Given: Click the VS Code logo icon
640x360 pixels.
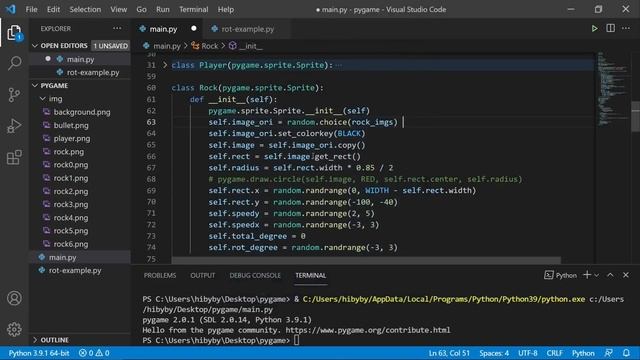Looking at the screenshot, I should 11,9.
